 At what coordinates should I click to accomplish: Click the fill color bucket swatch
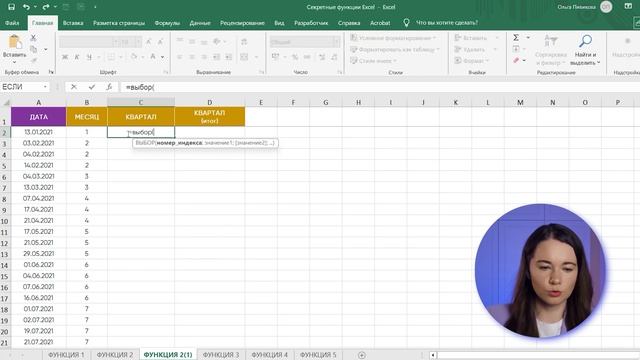coord(133,57)
